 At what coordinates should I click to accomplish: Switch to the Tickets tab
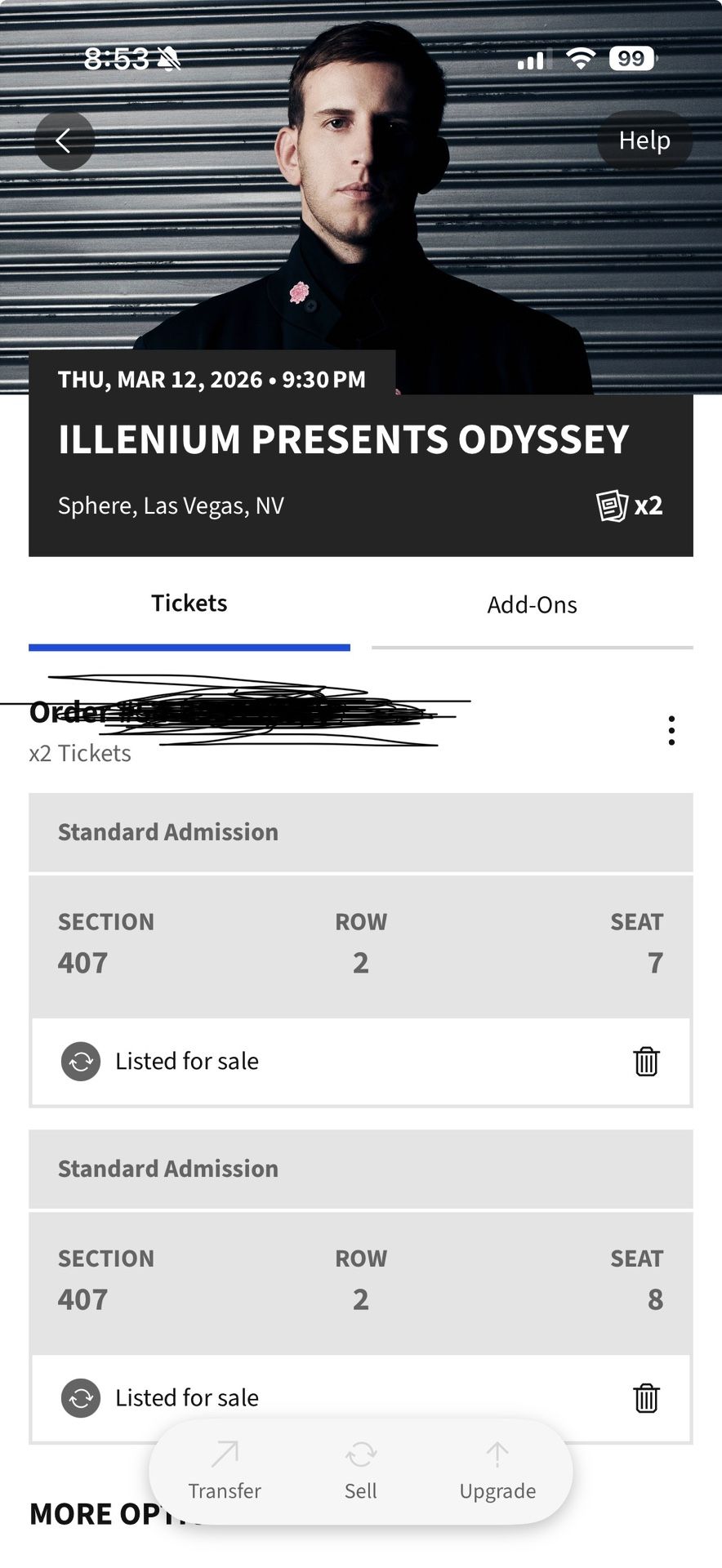click(189, 604)
